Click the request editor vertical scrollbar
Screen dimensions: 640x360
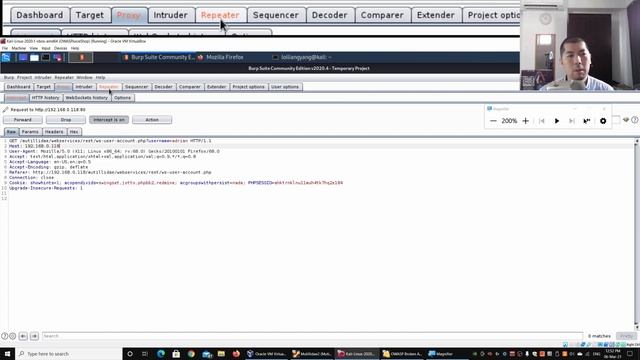(x=636, y=235)
